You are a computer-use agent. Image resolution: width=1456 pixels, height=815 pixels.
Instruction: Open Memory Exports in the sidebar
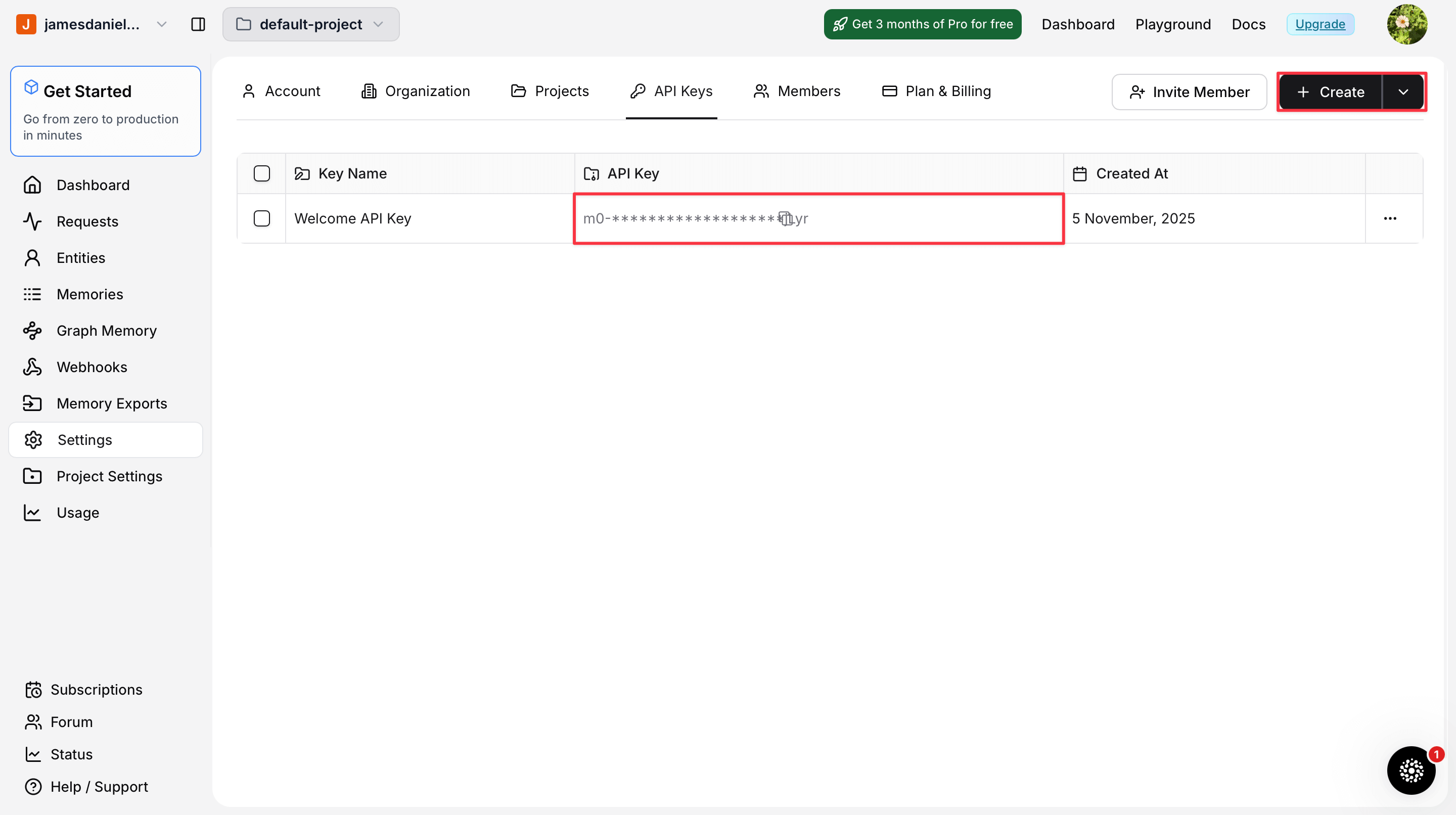[111, 403]
